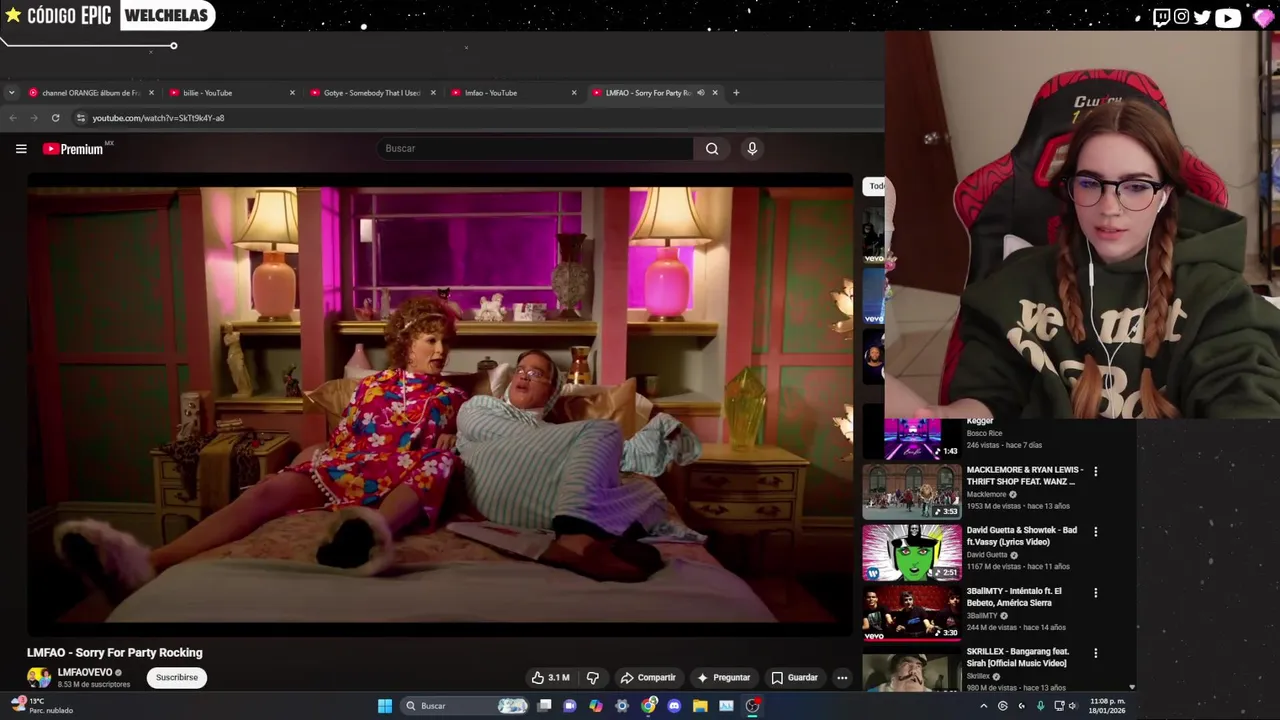The height and width of the screenshot is (720, 1280).
Task: Open Google Chrome from the taskbar
Action: (x=648, y=706)
